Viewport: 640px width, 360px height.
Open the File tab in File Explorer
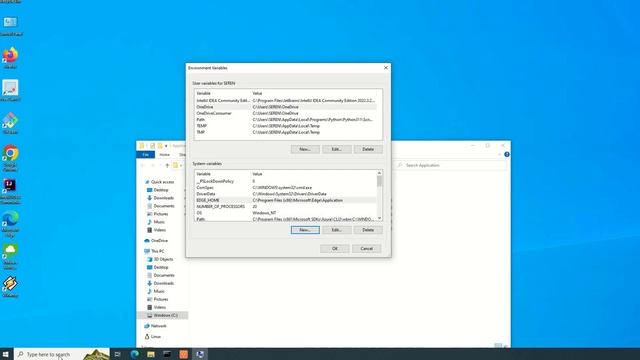pyautogui.click(x=146, y=155)
